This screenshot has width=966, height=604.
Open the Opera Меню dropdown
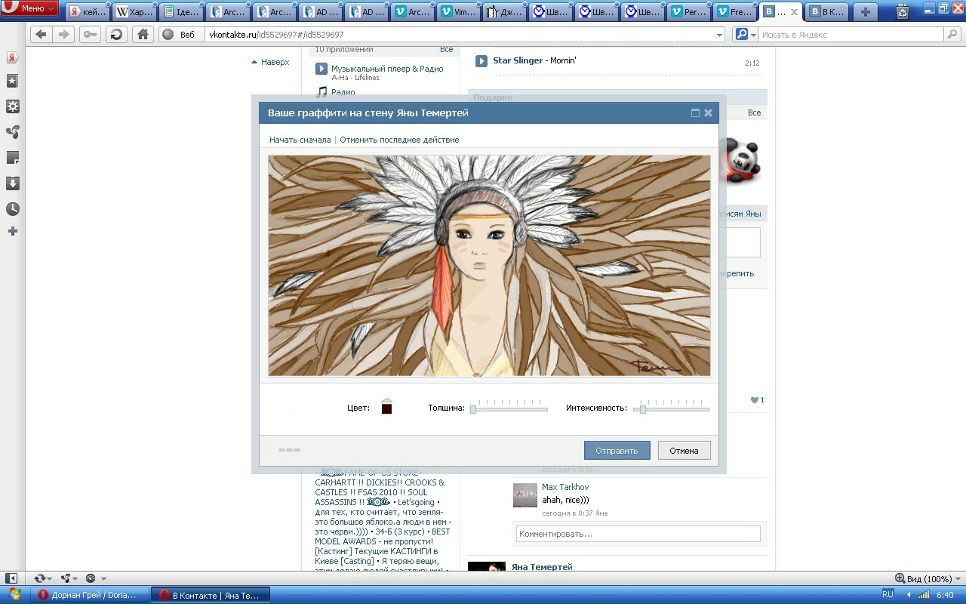click(30, 10)
